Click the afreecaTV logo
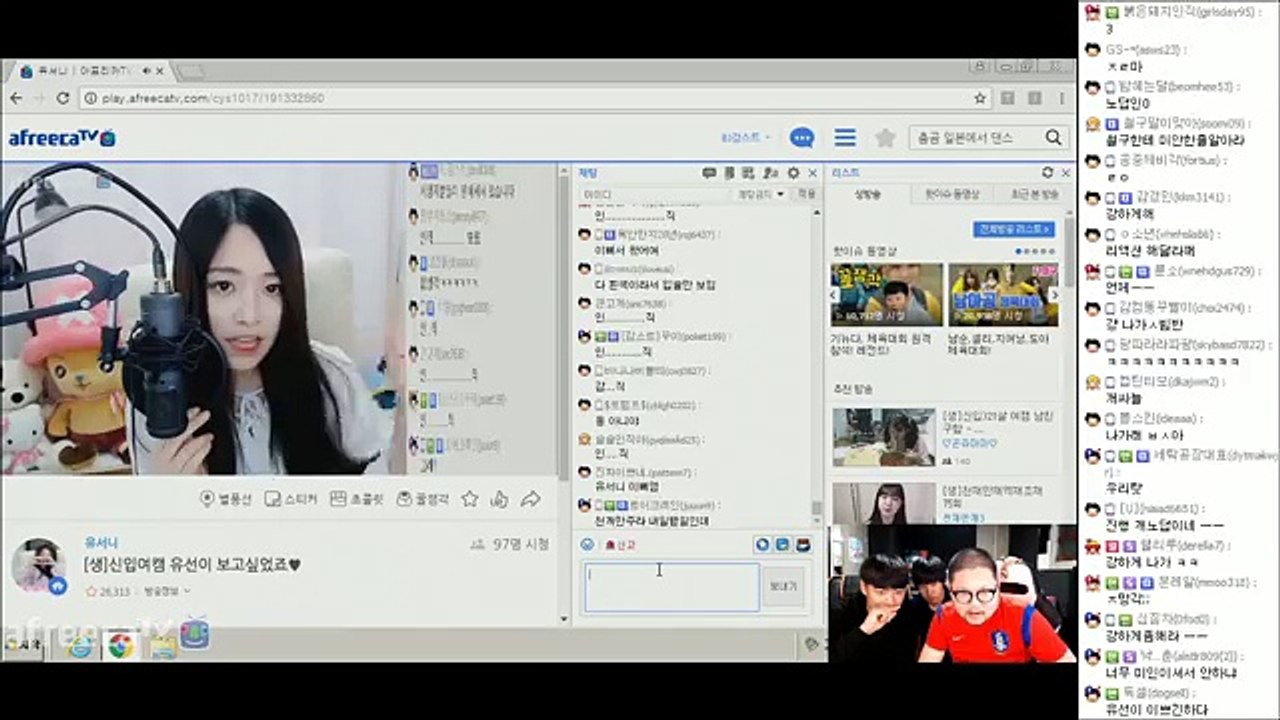The width and height of the screenshot is (1280, 720). click(62, 138)
